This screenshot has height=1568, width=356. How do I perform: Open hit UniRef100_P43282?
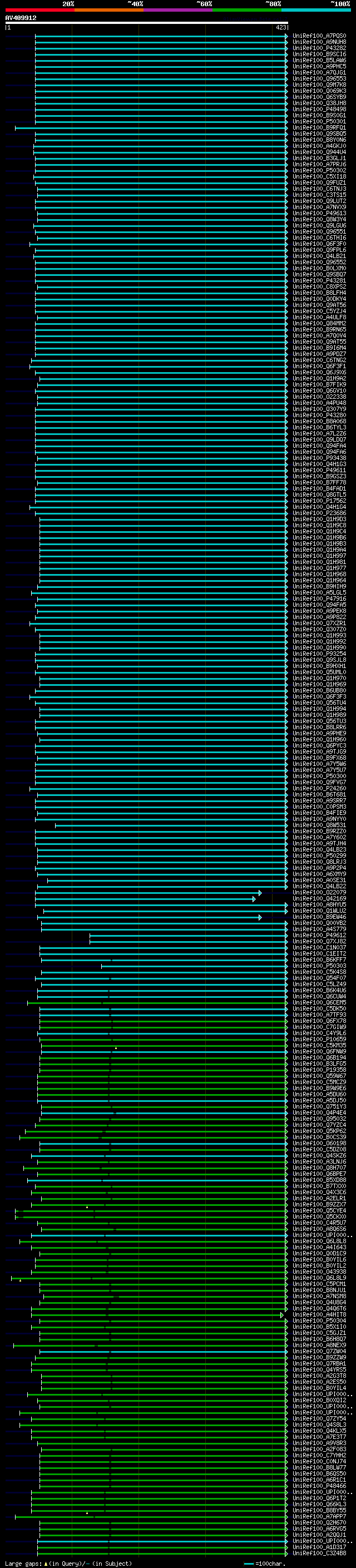[x=319, y=48]
